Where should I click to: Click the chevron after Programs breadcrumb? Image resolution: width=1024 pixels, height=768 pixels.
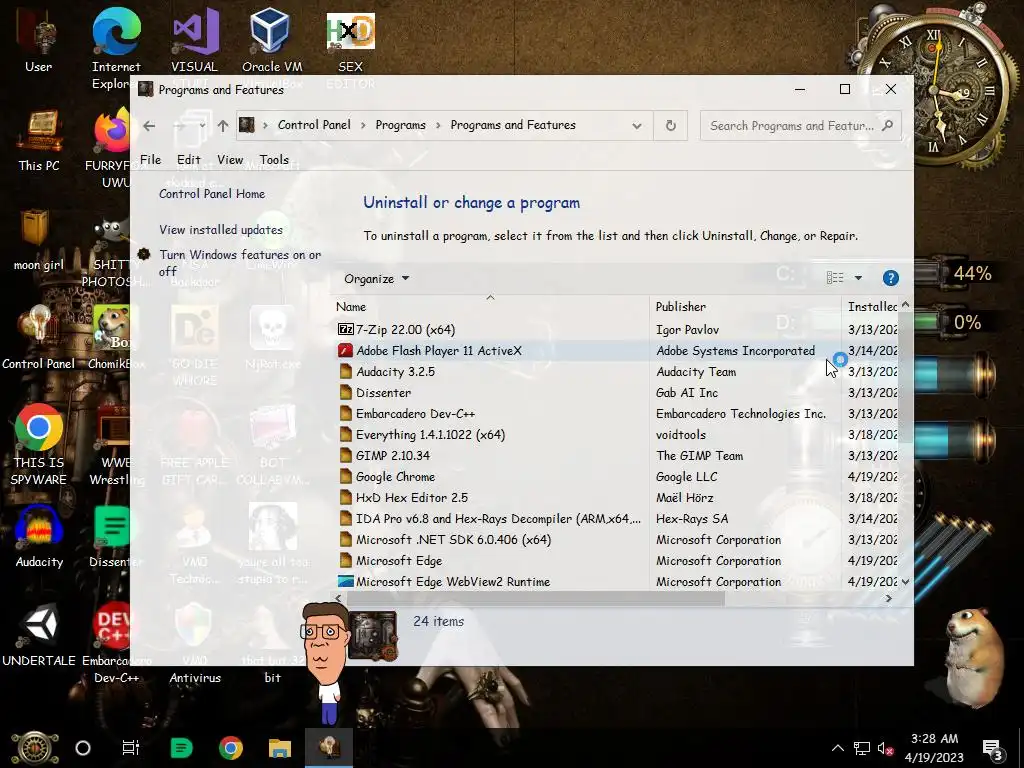coord(438,125)
